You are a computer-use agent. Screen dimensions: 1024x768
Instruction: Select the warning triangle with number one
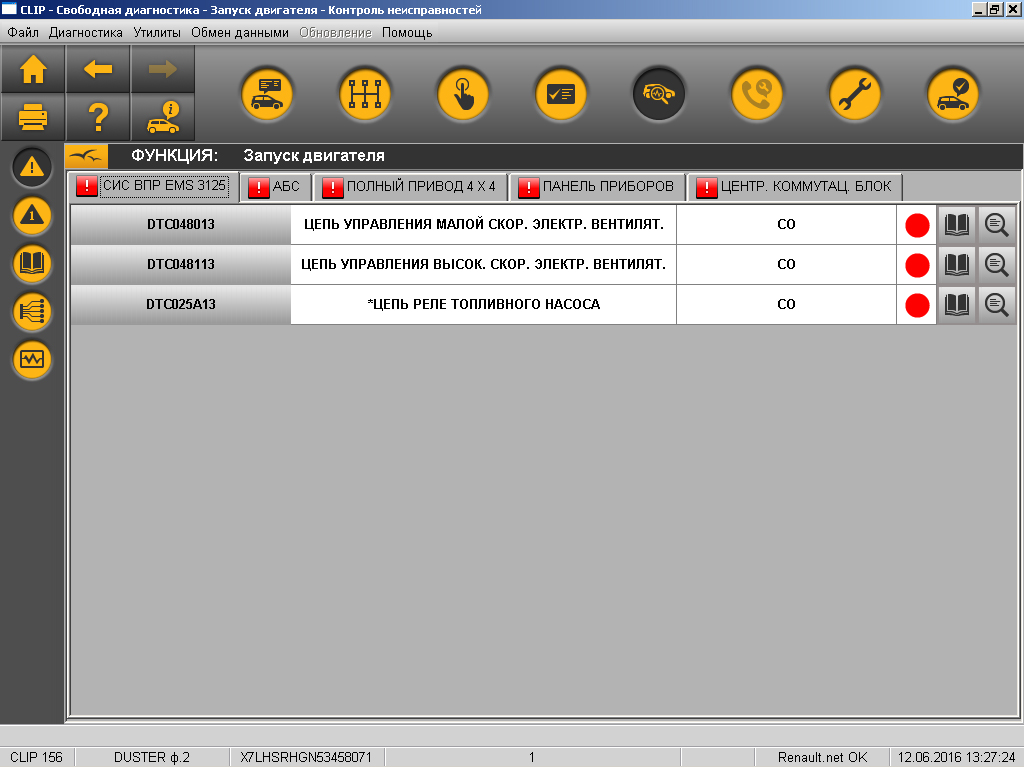pyautogui.click(x=32, y=215)
